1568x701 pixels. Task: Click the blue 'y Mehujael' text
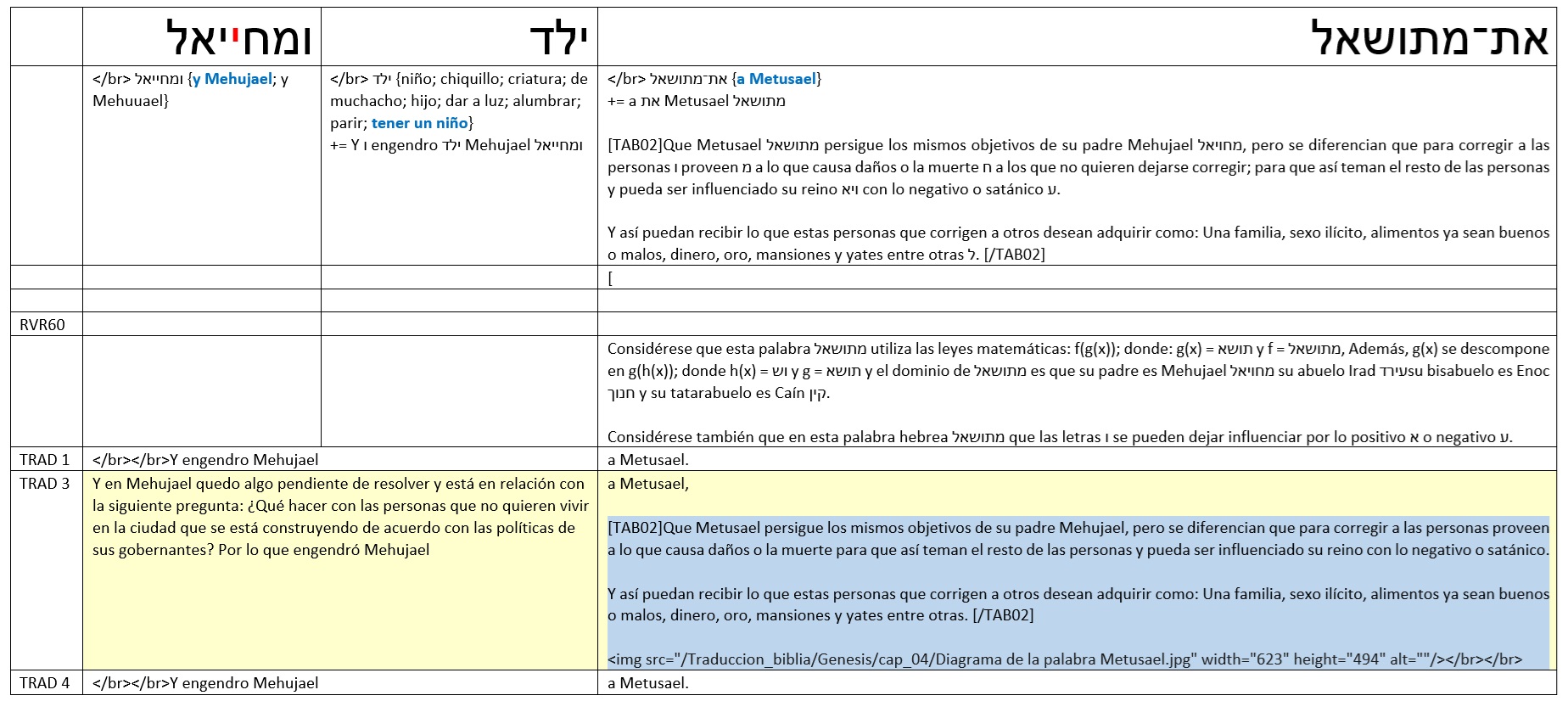pos(232,79)
